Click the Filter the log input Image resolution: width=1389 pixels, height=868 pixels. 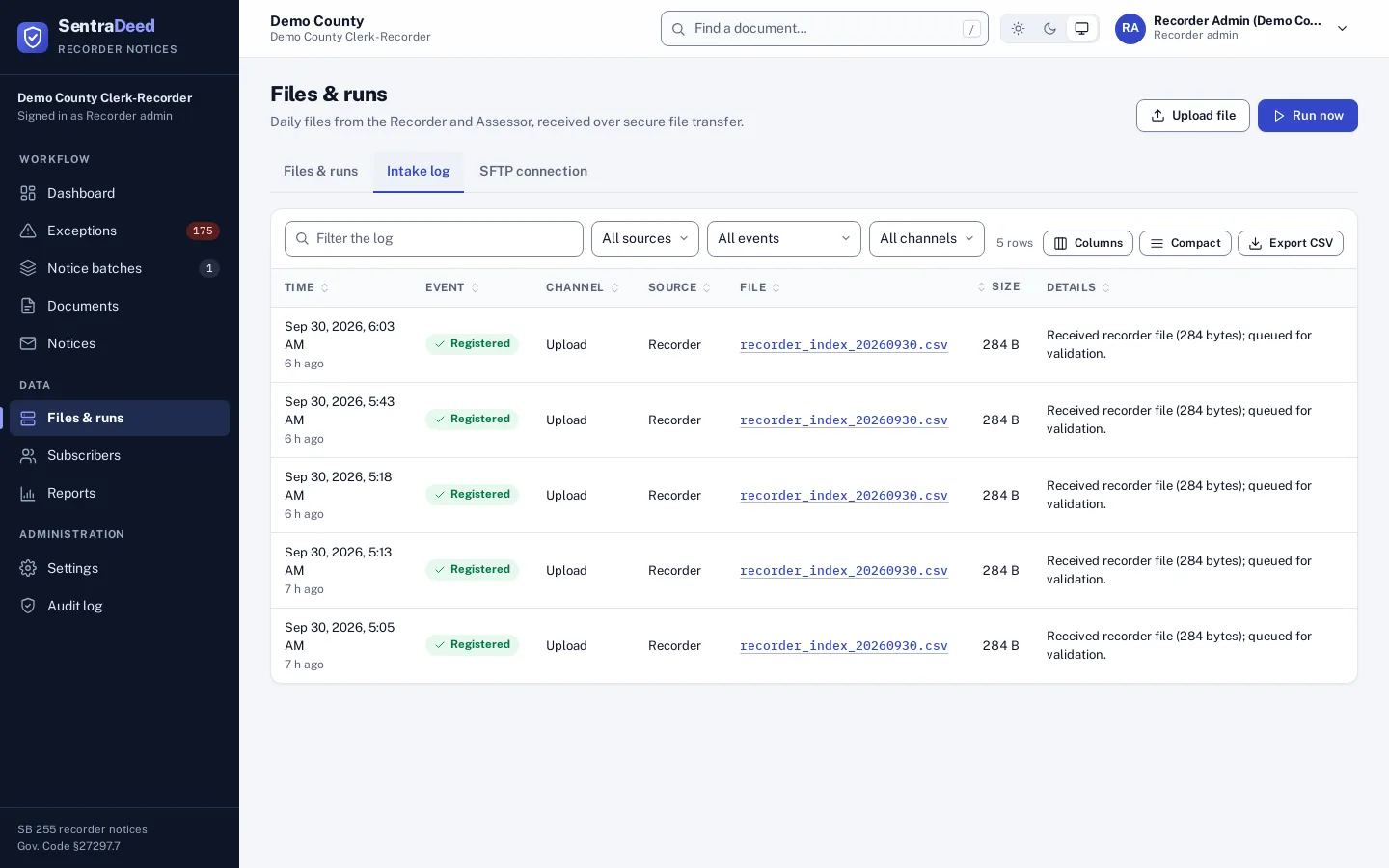tap(434, 239)
